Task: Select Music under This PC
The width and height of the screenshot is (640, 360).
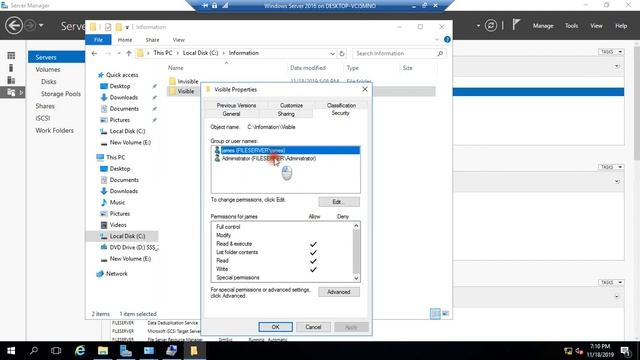Action: point(117,202)
